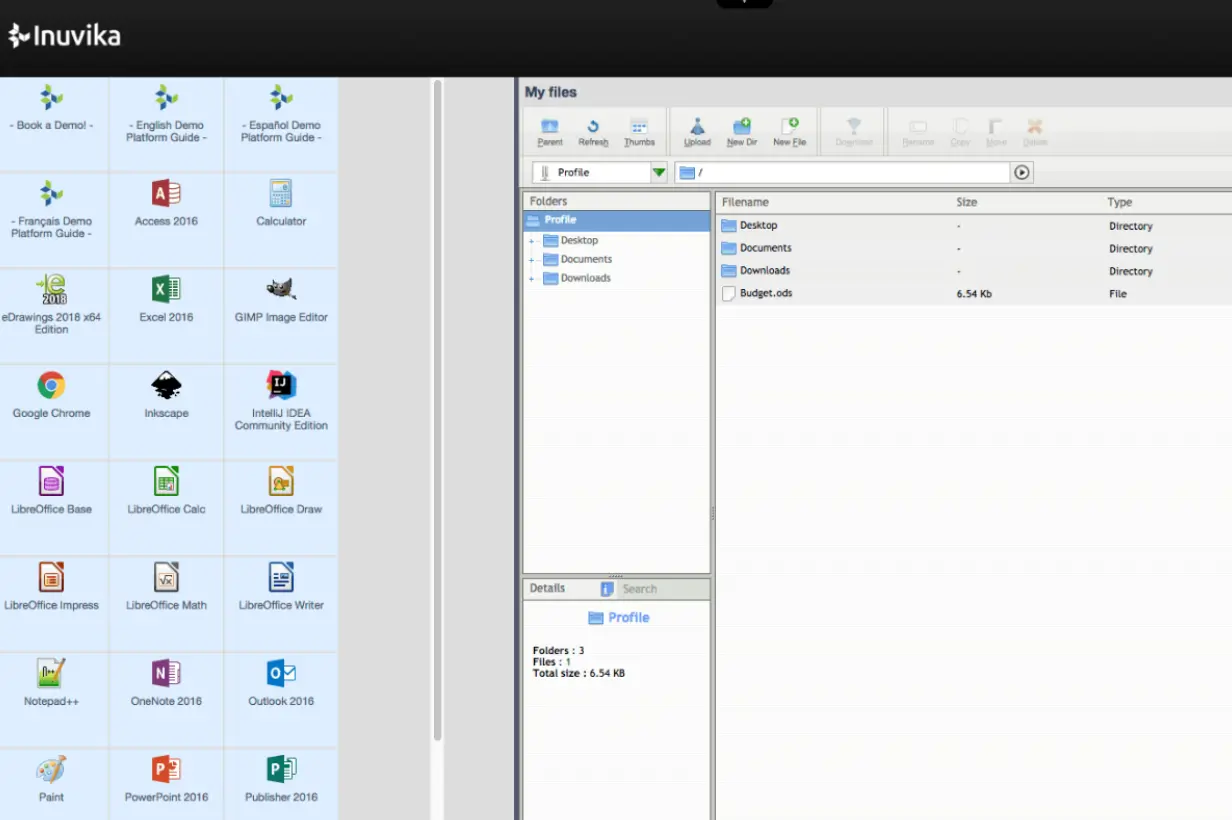
Task: Click the Delete toolbar button
Action: click(x=1035, y=132)
